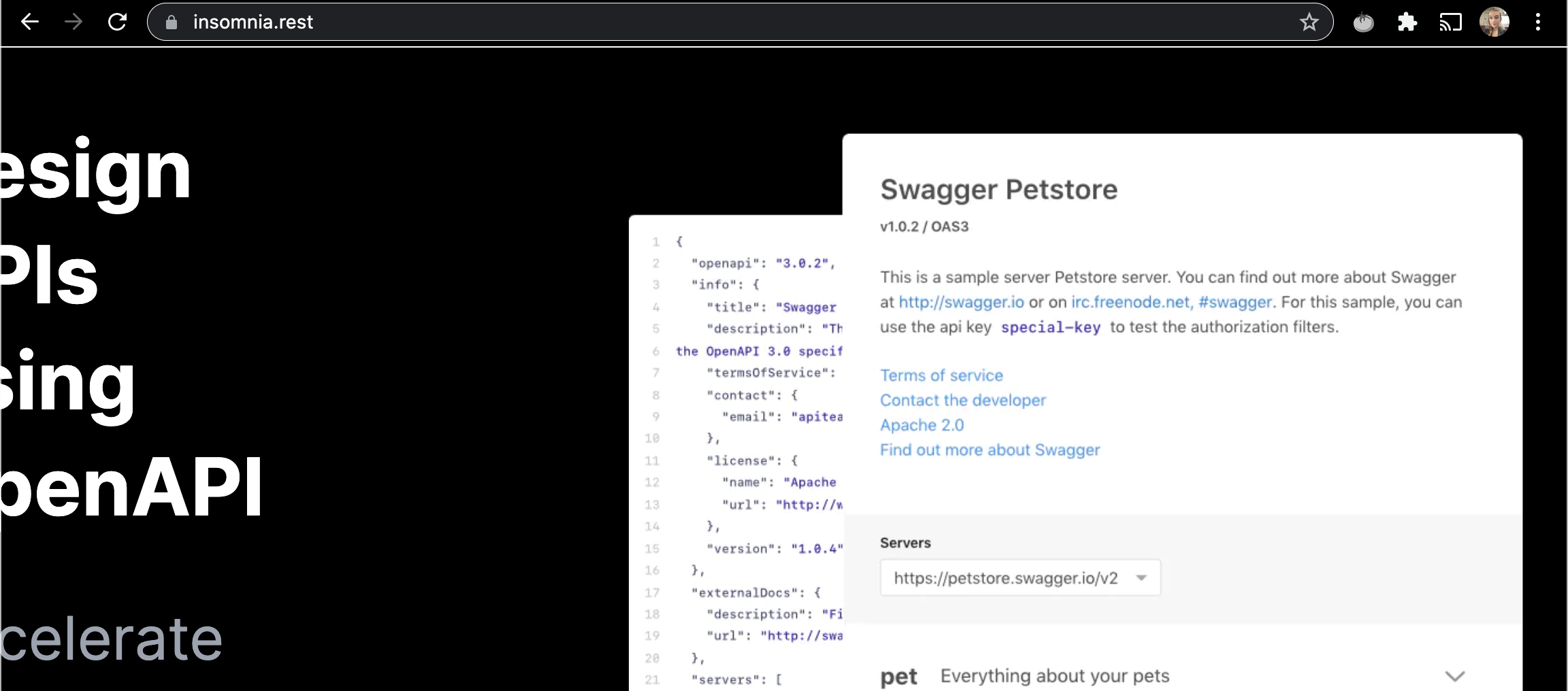Open the Apache 2.0 license link
Viewport: 1568px width, 691px height.
click(x=921, y=425)
